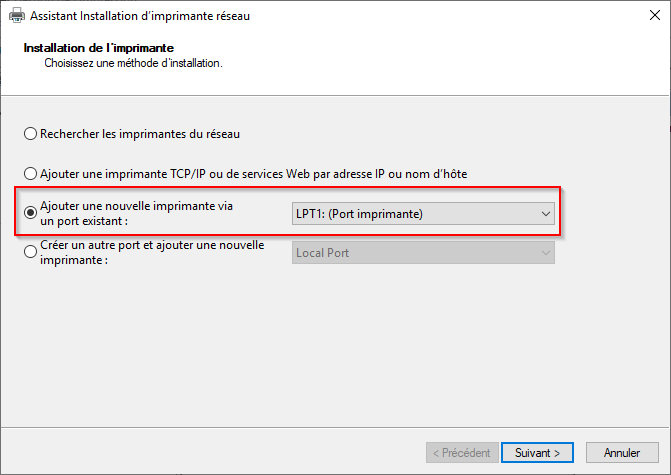This screenshot has width=671, height=475.
Task: Select the TCP/IP printer radio button
Action: click(30, 174)
